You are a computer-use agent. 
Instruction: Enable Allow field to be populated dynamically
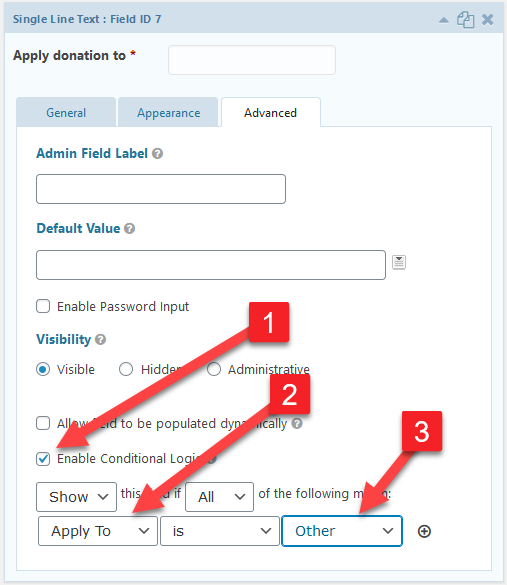[43, 423]
